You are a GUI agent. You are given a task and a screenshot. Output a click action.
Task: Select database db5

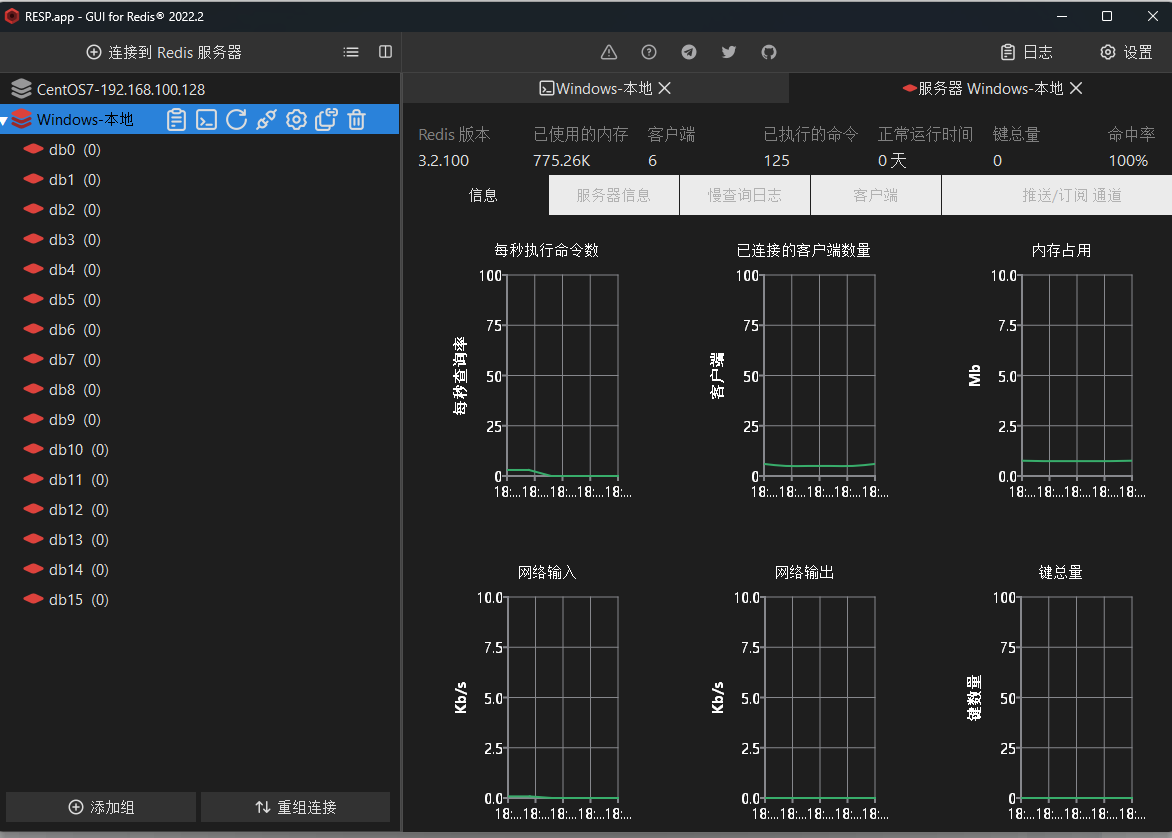point(62,299)
